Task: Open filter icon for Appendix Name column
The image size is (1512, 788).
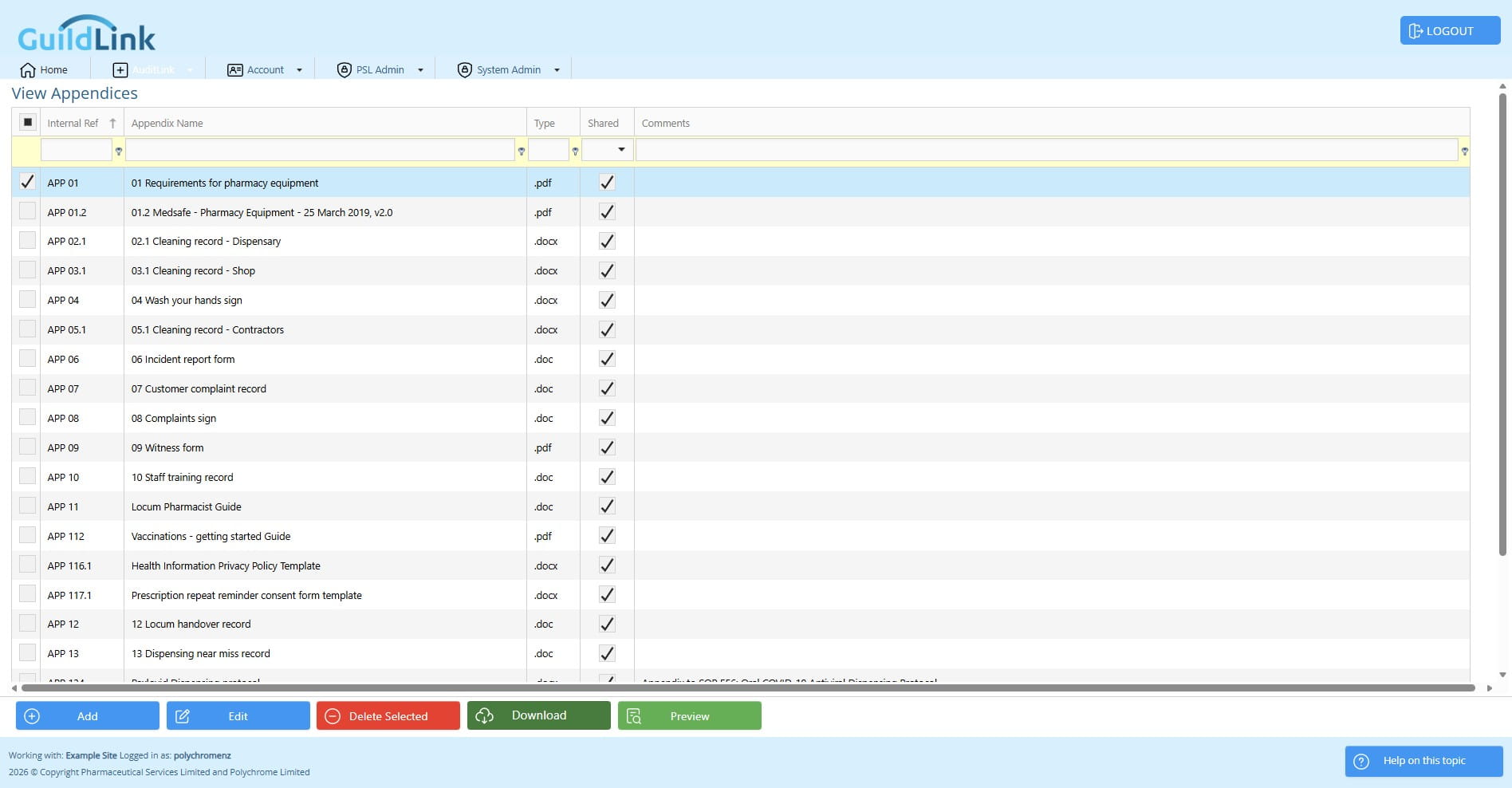Action: 522,151
